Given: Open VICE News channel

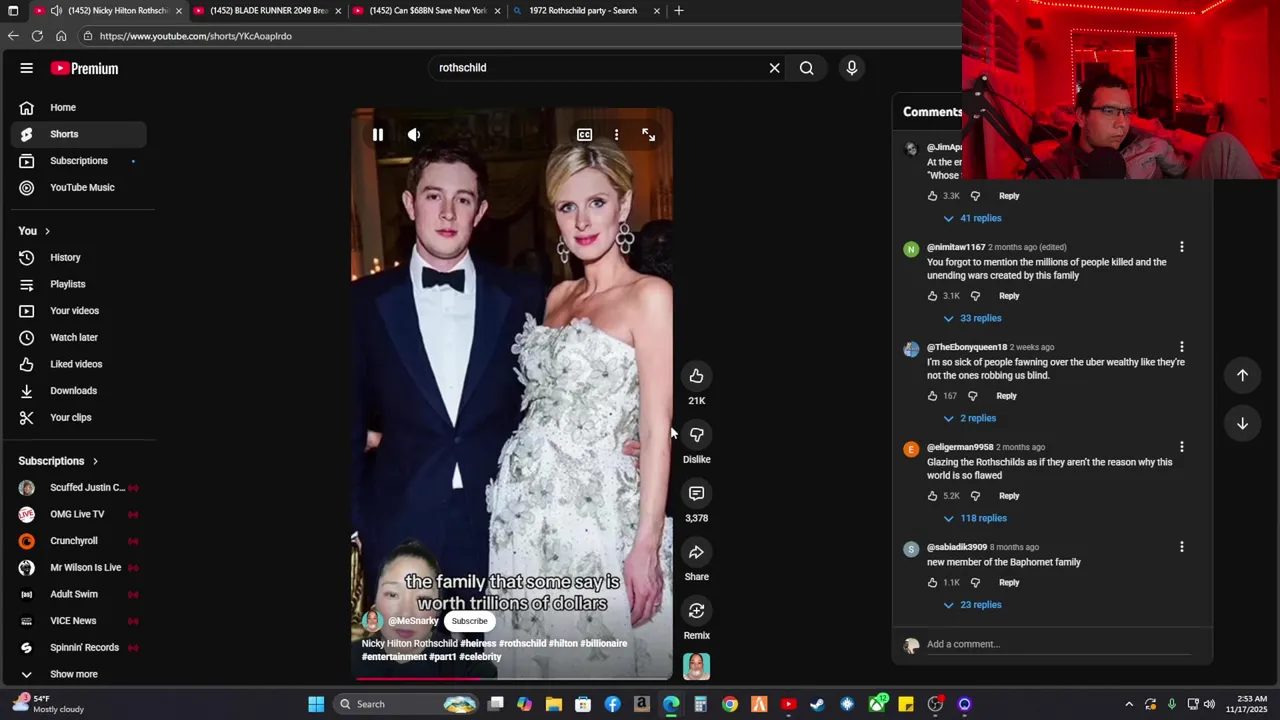Looking at the screenshot, I should pos(78,621).
